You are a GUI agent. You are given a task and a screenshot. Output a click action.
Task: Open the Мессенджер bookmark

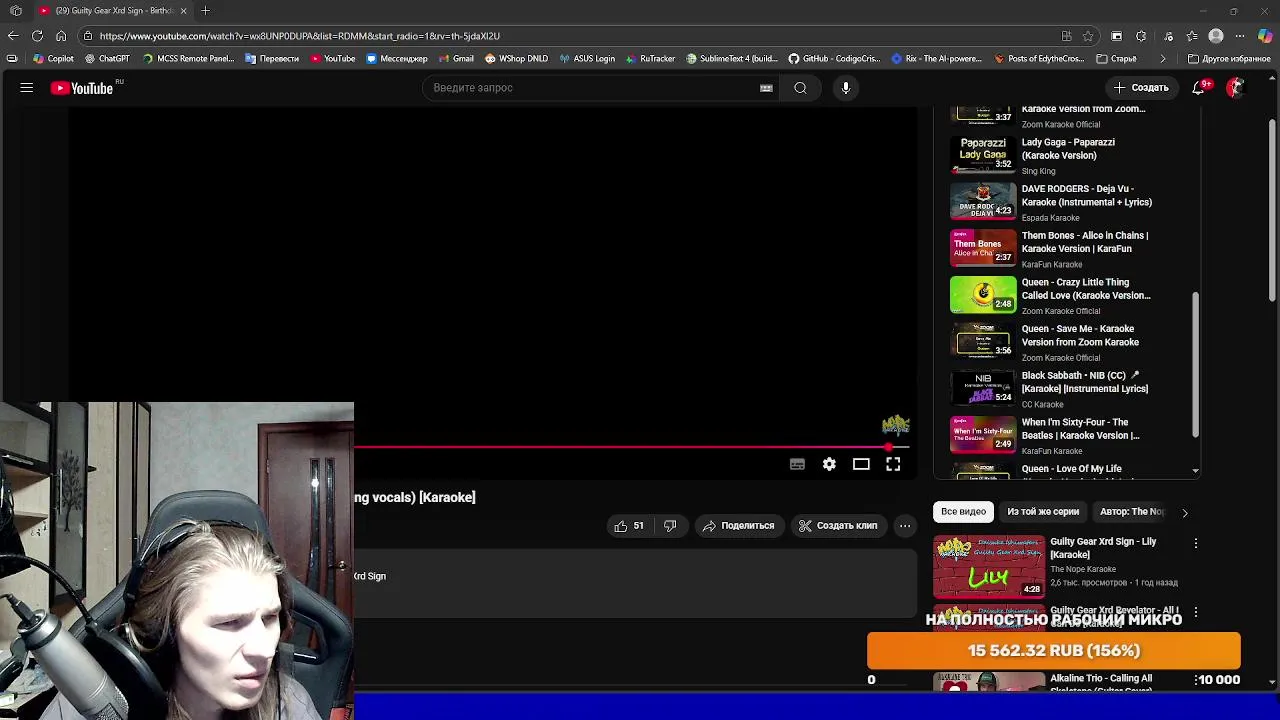[397, 59]
